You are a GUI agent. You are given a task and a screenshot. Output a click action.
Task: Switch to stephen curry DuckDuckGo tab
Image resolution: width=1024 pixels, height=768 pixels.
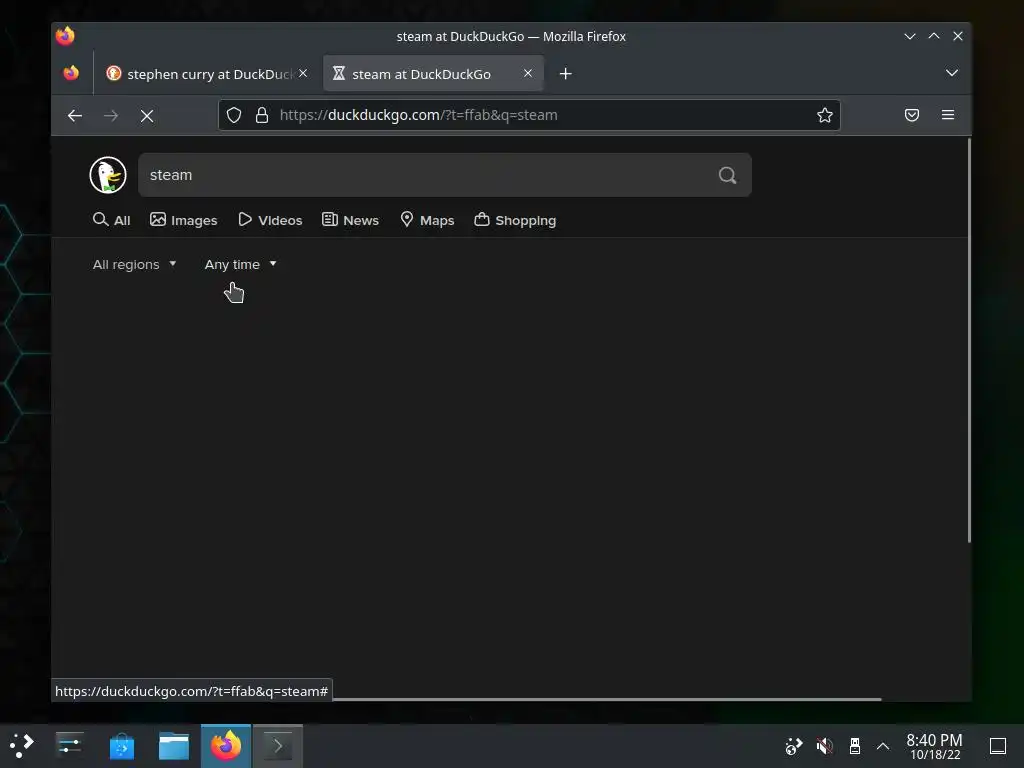pyautogui.click(x=206, y=74)
